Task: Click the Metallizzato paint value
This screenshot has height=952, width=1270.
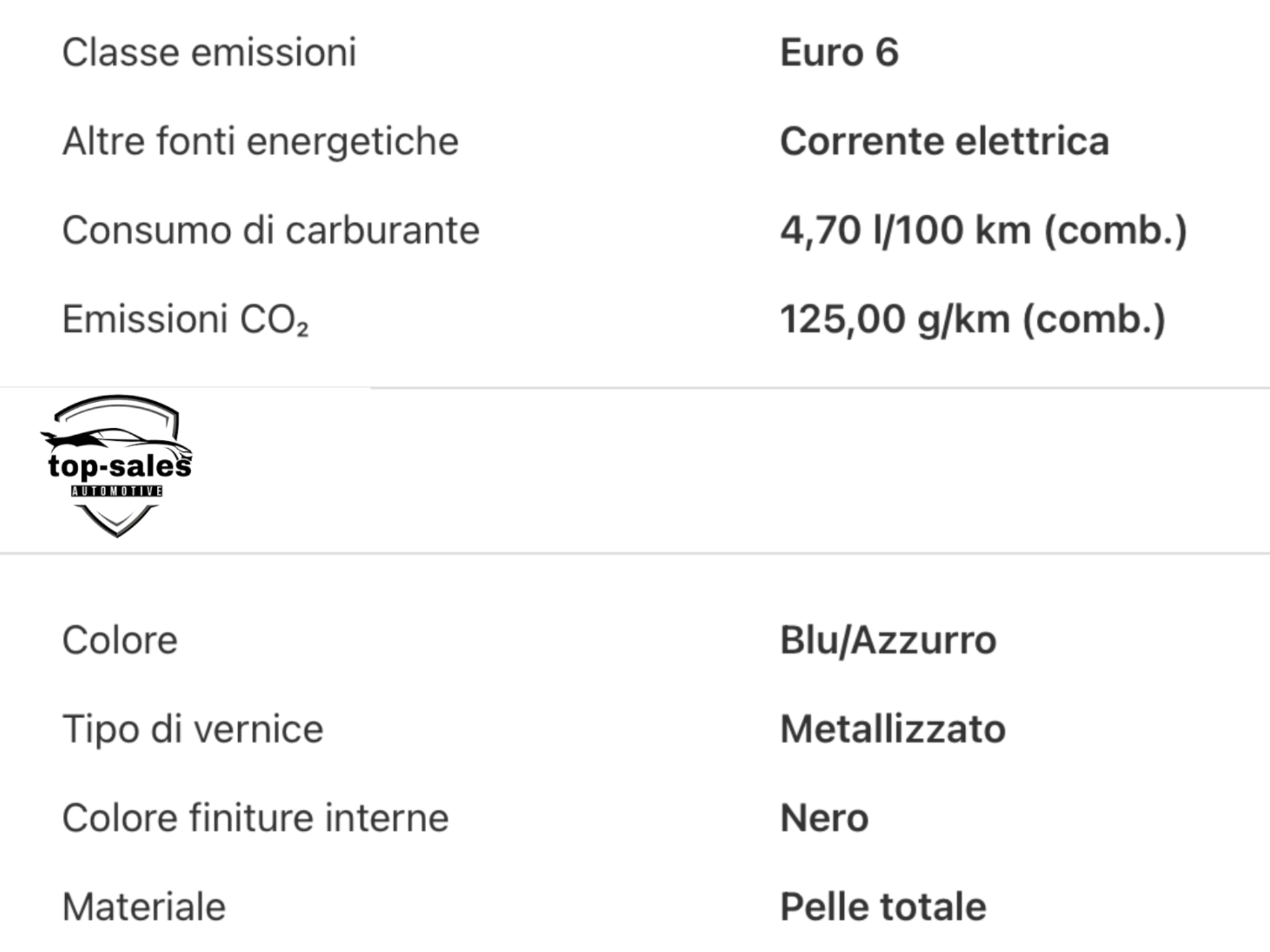Action: tap(892, 729)
